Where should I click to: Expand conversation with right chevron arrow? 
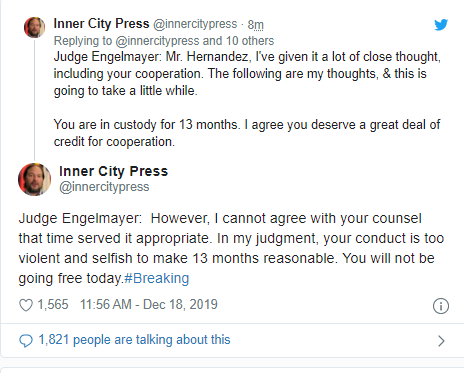[441, 341]
